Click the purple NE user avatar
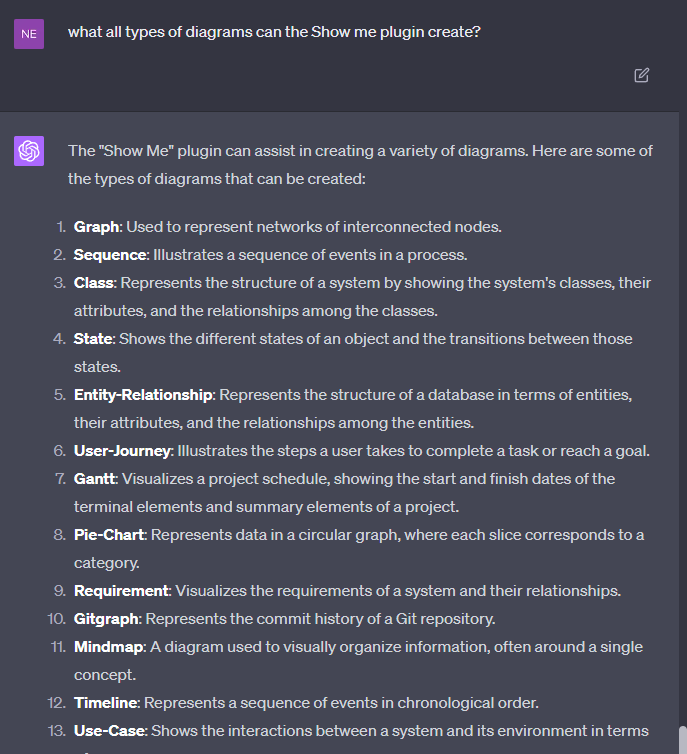The width and height of the screenshot is (687, 754). (29, 34)
